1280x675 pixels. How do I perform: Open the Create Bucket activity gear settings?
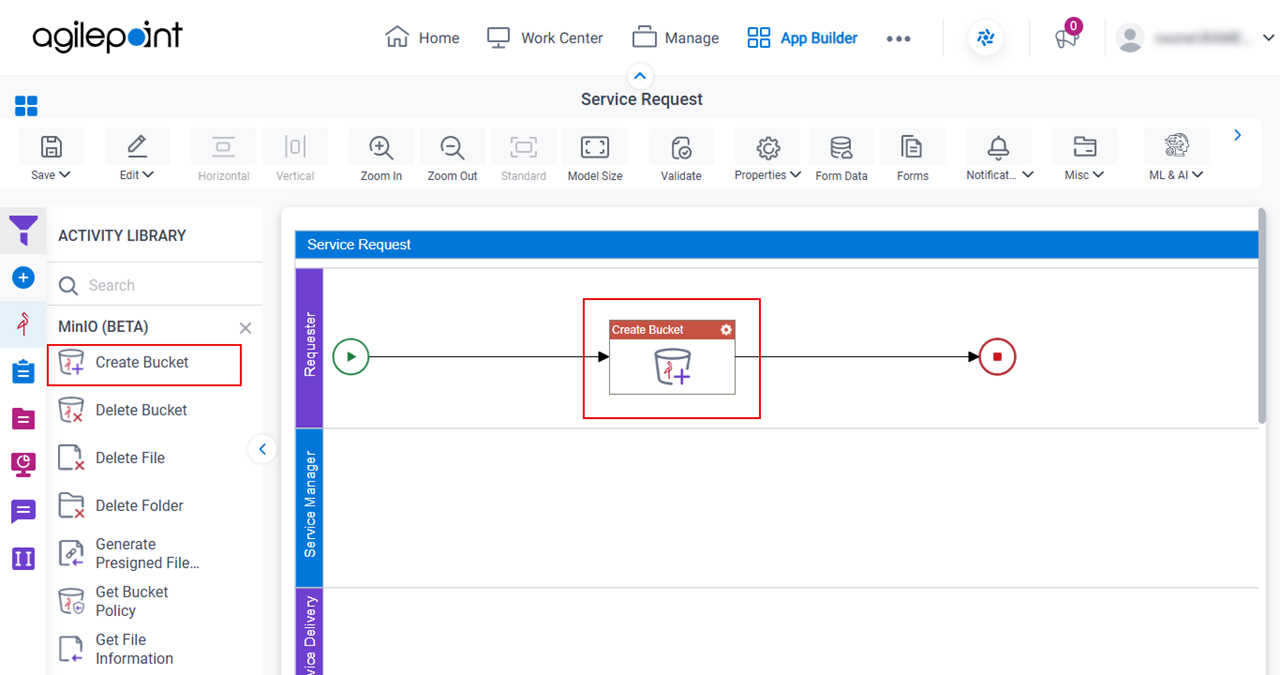click(726, 329)
